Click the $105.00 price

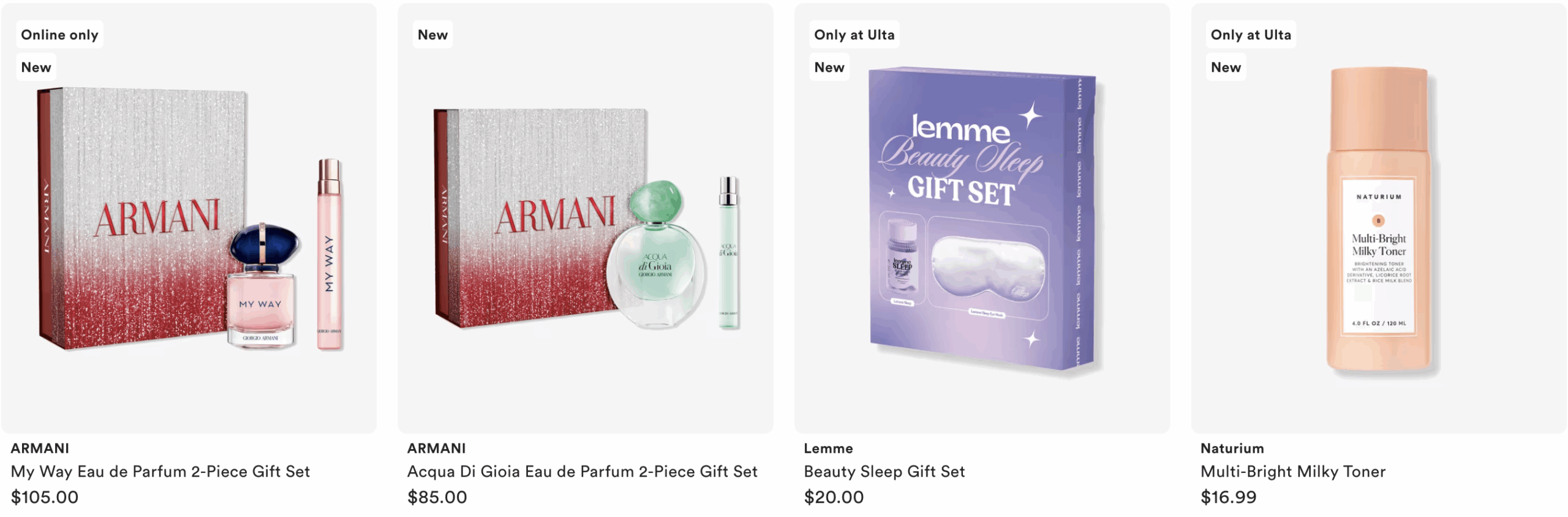(x=45, y=497)
